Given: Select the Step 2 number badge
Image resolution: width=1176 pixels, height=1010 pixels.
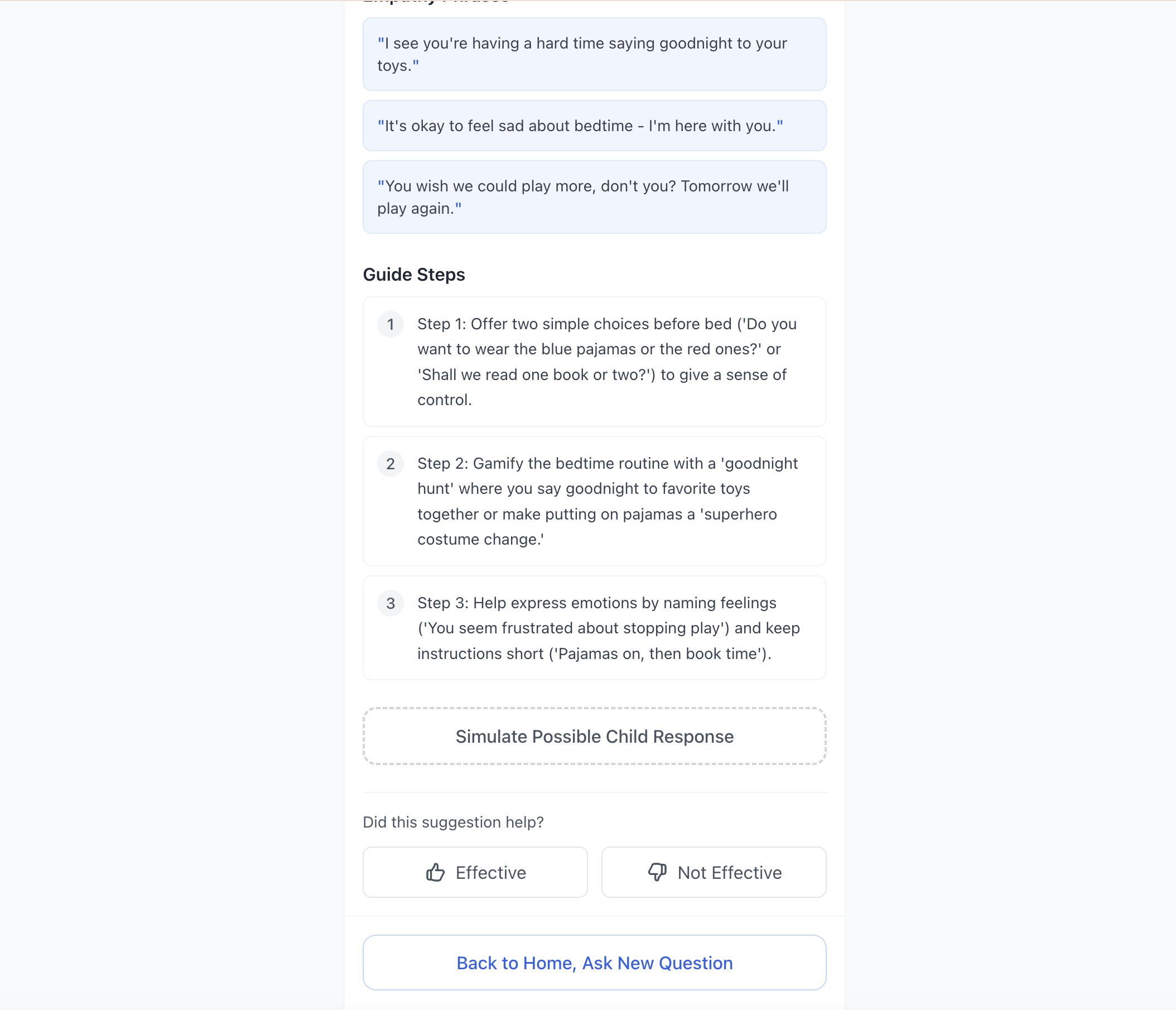Looking at the screenshot, I should coord(390,464).
